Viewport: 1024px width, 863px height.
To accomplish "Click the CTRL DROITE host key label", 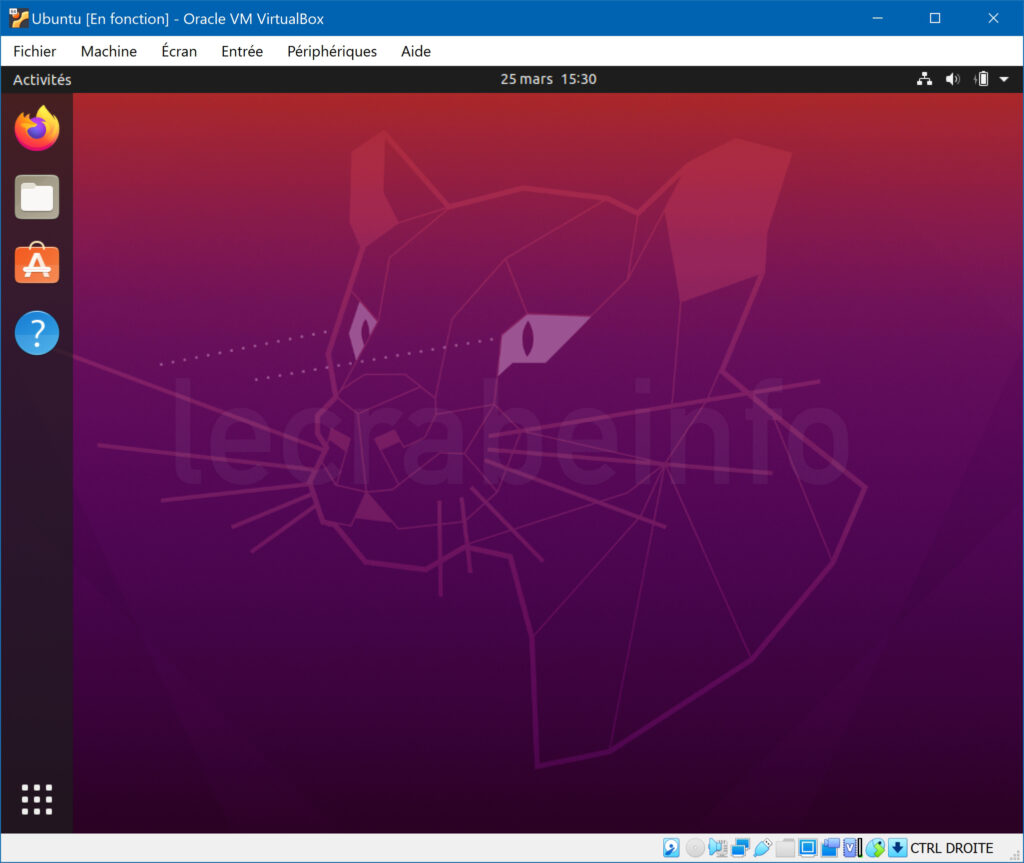I will (x=952, y=848).
